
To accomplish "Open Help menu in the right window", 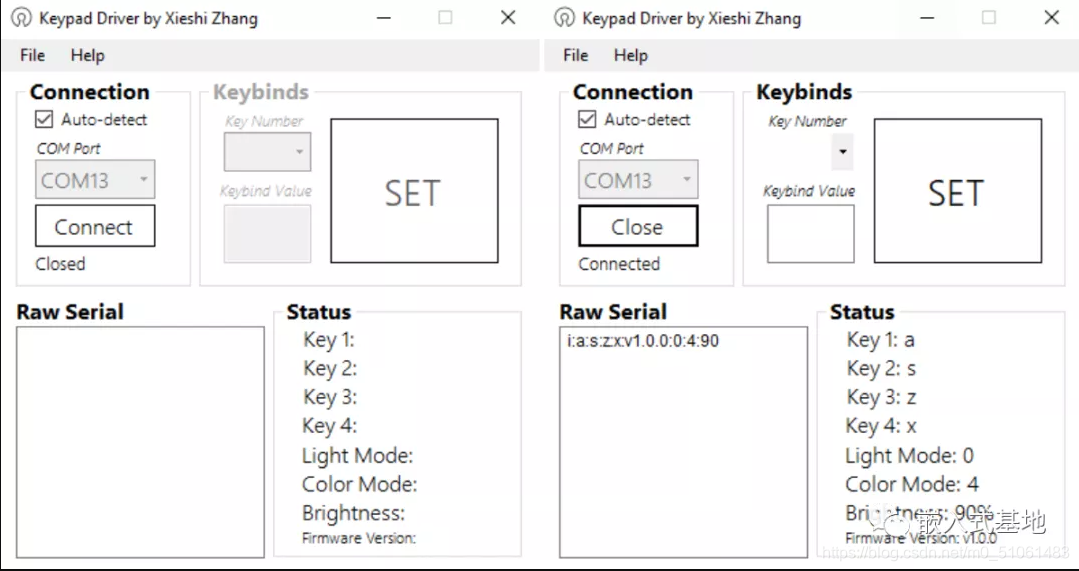I will [x=631, y=56].
